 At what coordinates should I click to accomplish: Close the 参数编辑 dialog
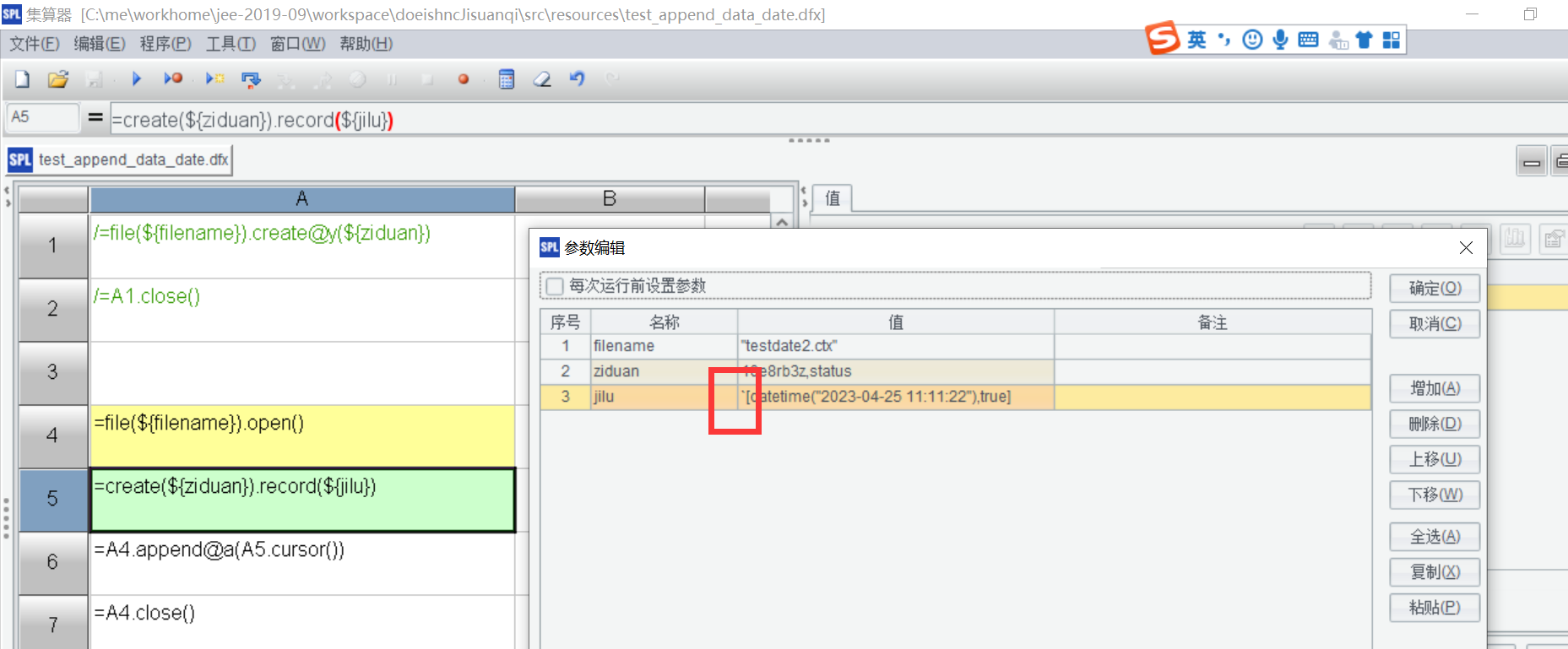[1466, 247]
